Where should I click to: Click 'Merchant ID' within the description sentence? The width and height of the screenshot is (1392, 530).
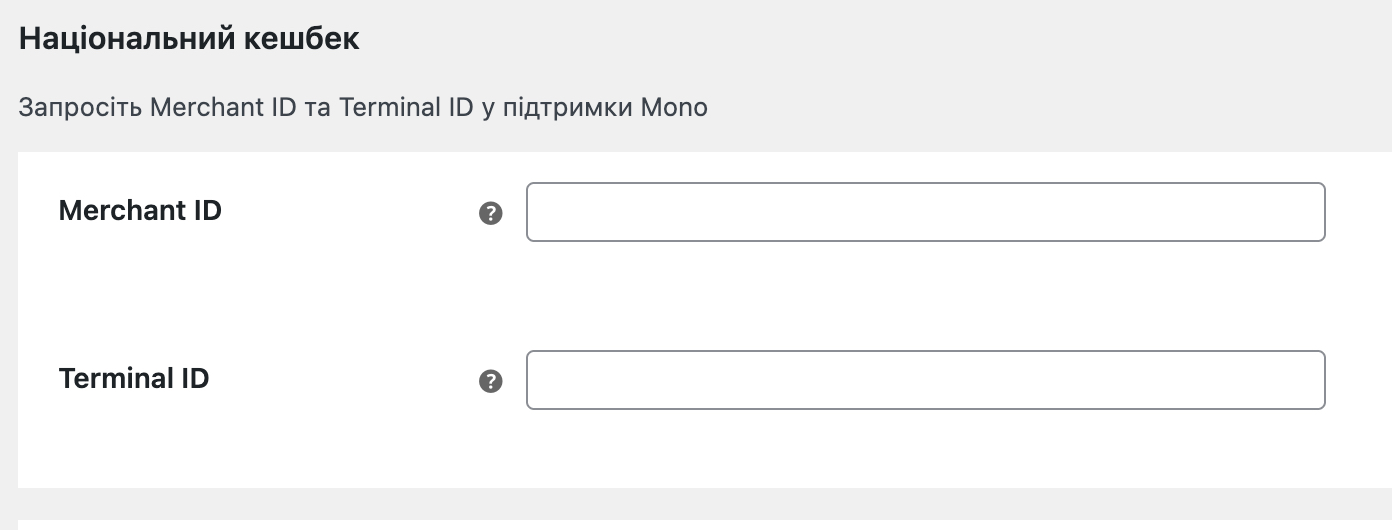[223, 107]
